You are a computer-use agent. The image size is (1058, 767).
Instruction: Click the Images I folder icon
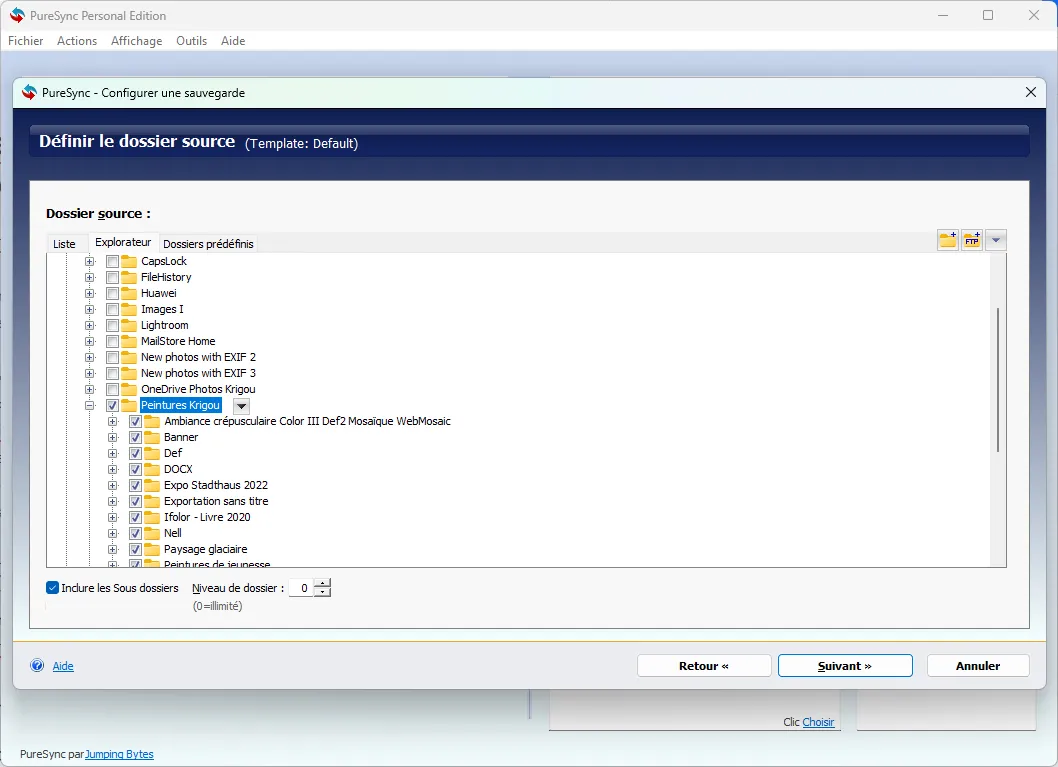click(129, 310)
